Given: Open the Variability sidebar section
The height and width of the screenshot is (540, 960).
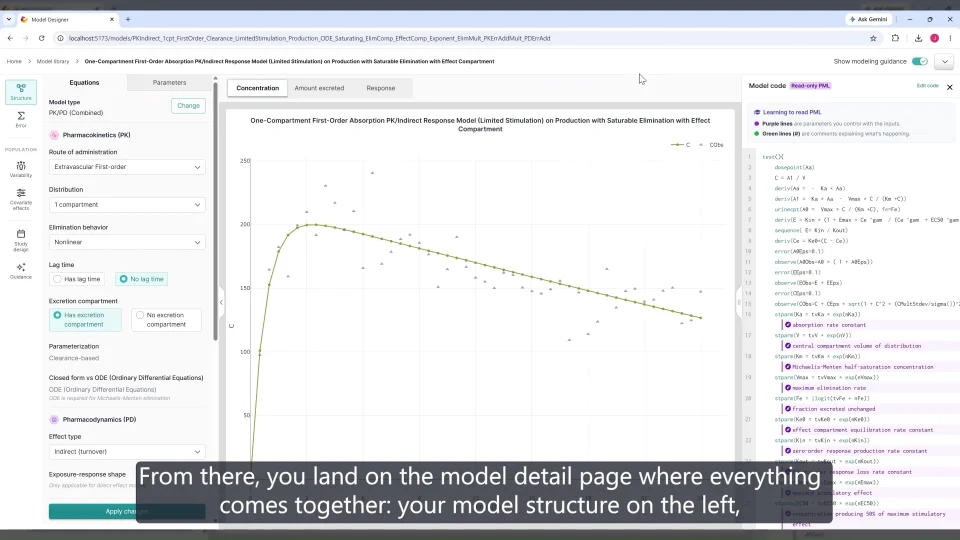Looking at the screenshot, I should [x=21, y=170].
